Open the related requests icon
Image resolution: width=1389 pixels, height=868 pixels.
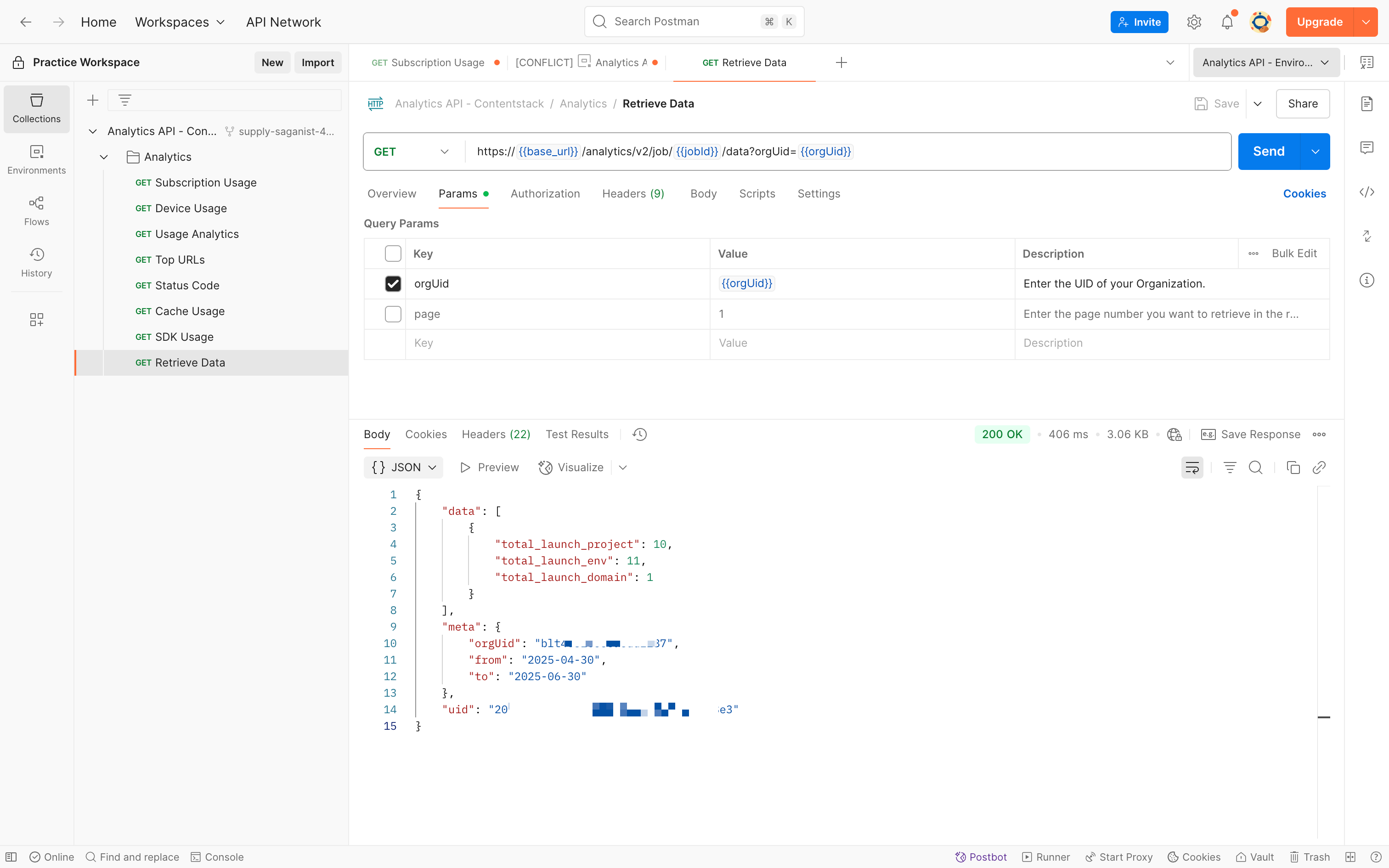[x=1366, y=236]
